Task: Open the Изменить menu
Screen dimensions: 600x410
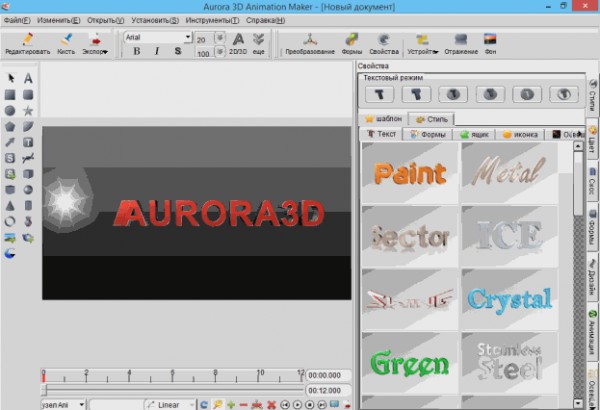Action: pos(59,20)
